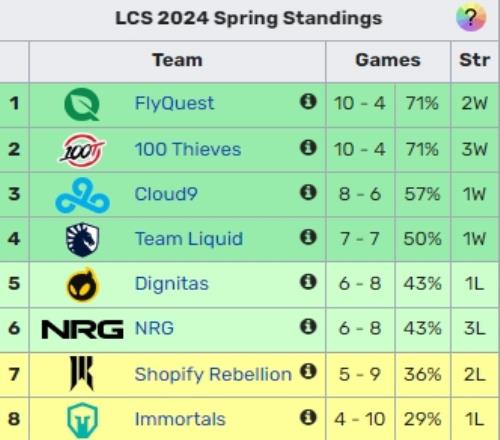This screenshot has height=440, width=500.
Task: Open the Team Liquid link
Action: (189, 239)
